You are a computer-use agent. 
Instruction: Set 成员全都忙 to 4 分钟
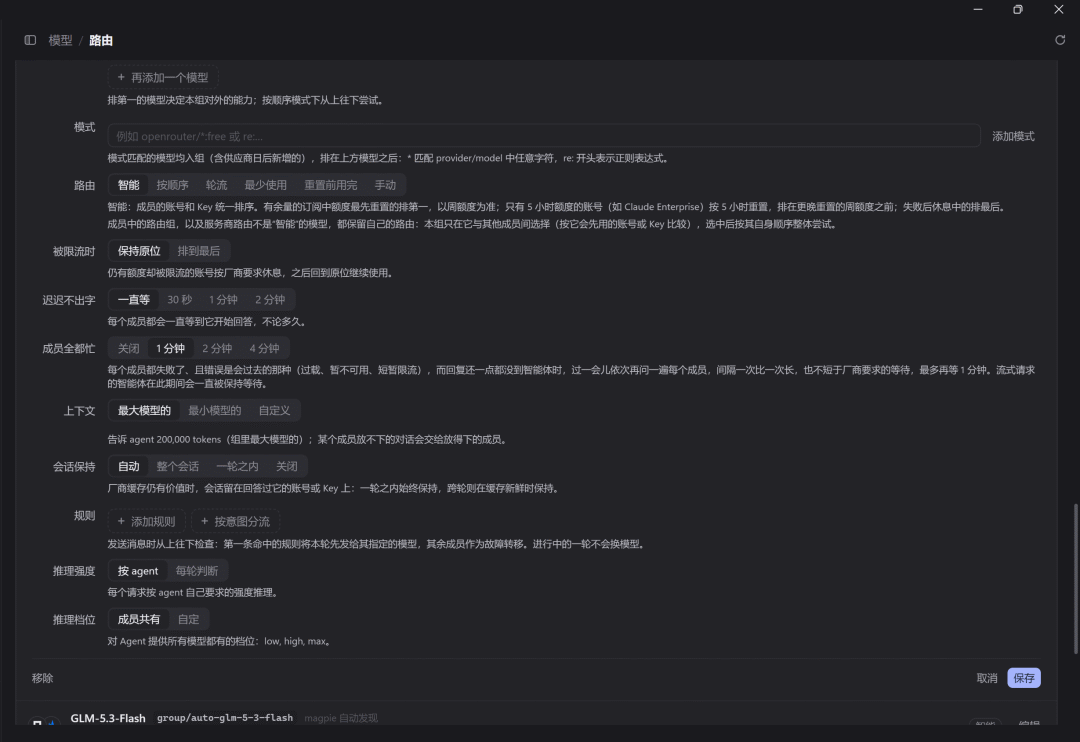click(x=264, y=349)
